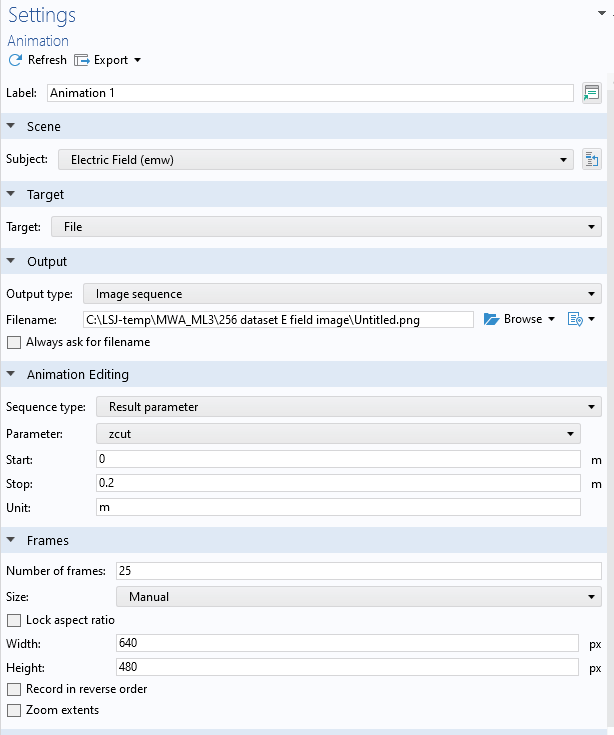
Task: Toggle Lock aspect ratio checkbox
Action: tap(14, 620)
